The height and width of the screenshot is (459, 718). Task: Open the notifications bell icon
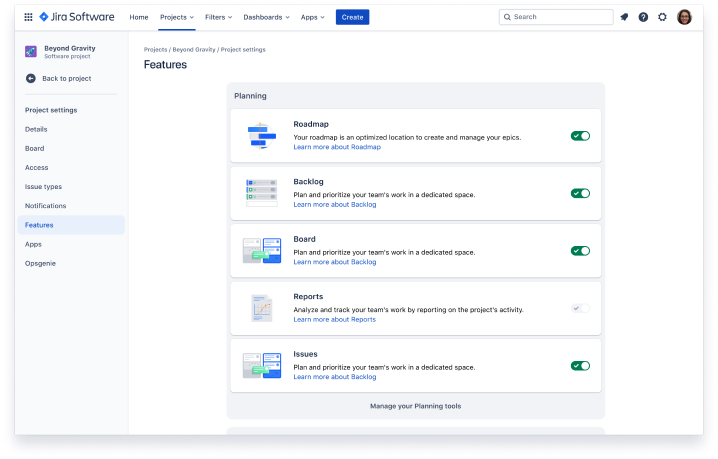624,17
